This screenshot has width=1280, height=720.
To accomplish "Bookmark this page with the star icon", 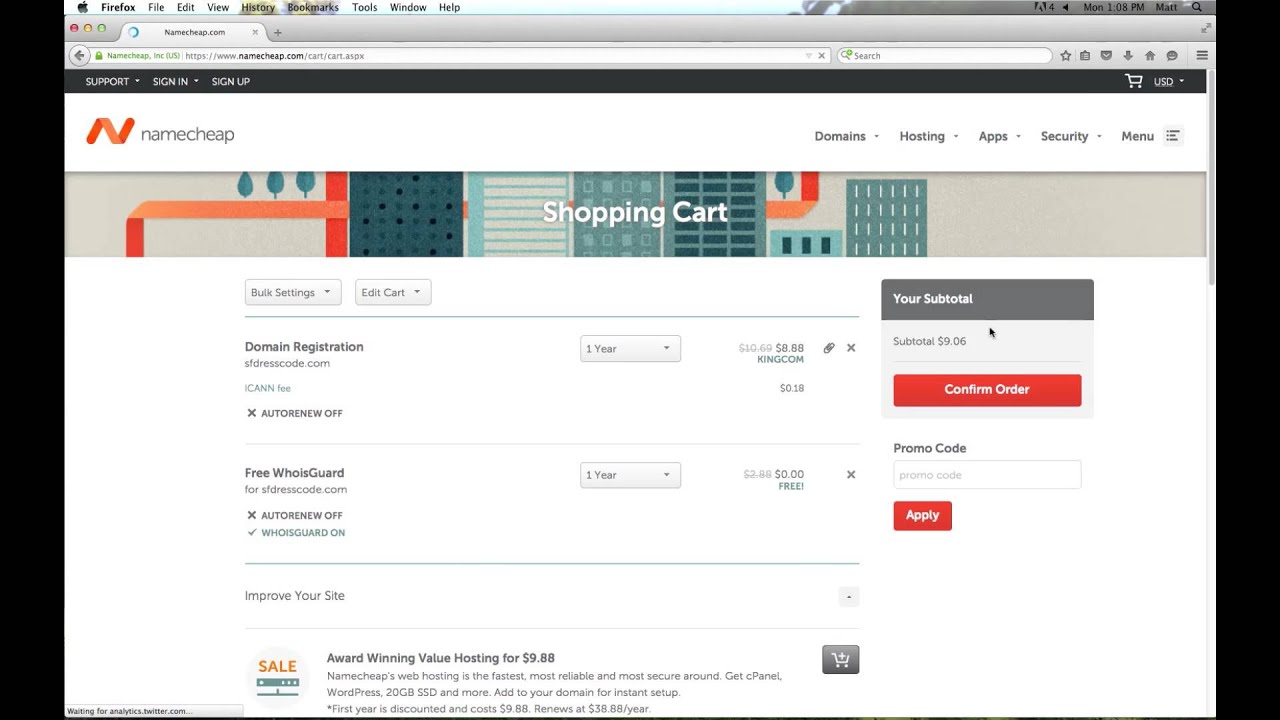I will pos(1066,56).
